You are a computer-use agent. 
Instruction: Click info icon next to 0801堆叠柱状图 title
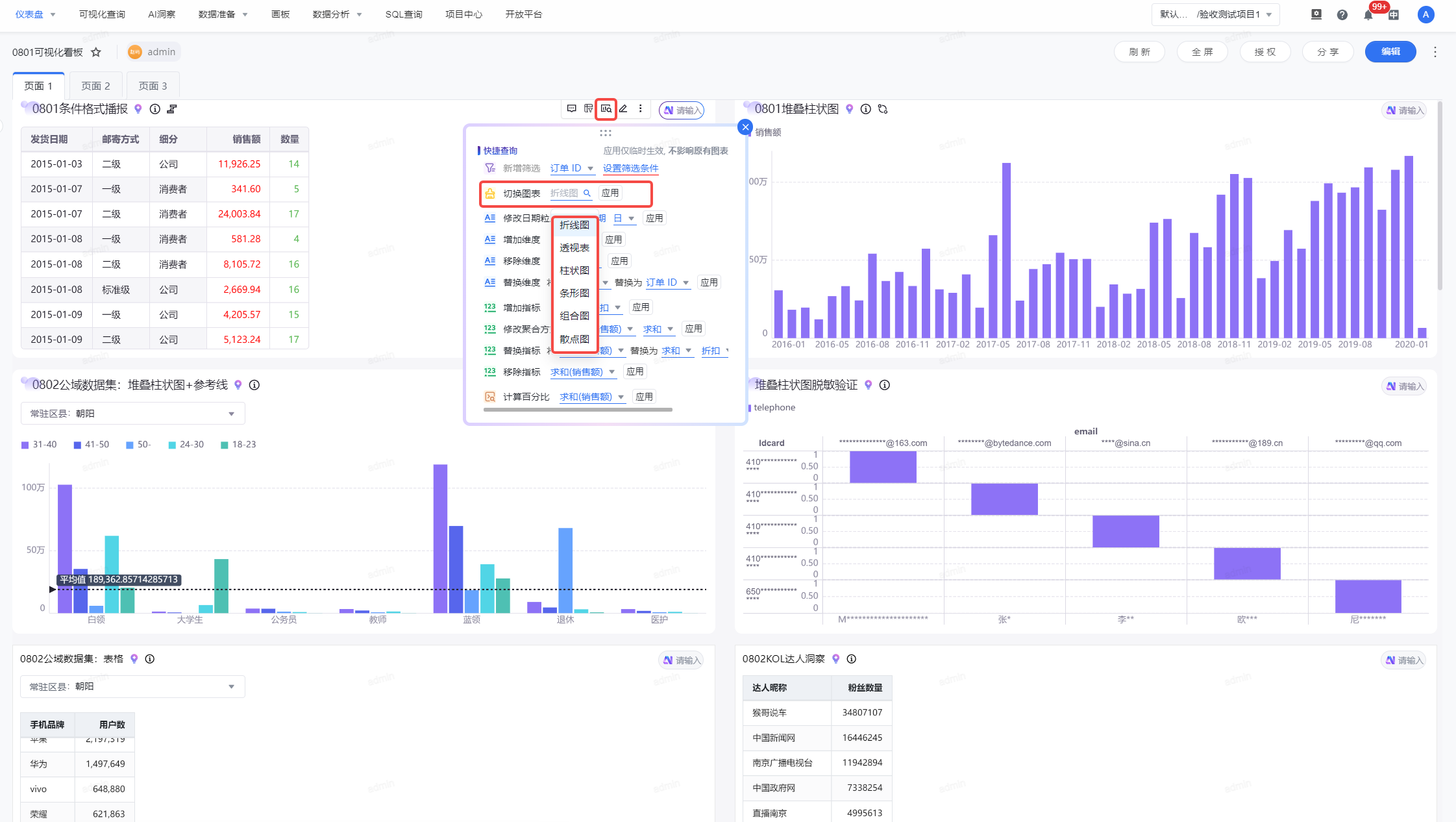point(866,109)
